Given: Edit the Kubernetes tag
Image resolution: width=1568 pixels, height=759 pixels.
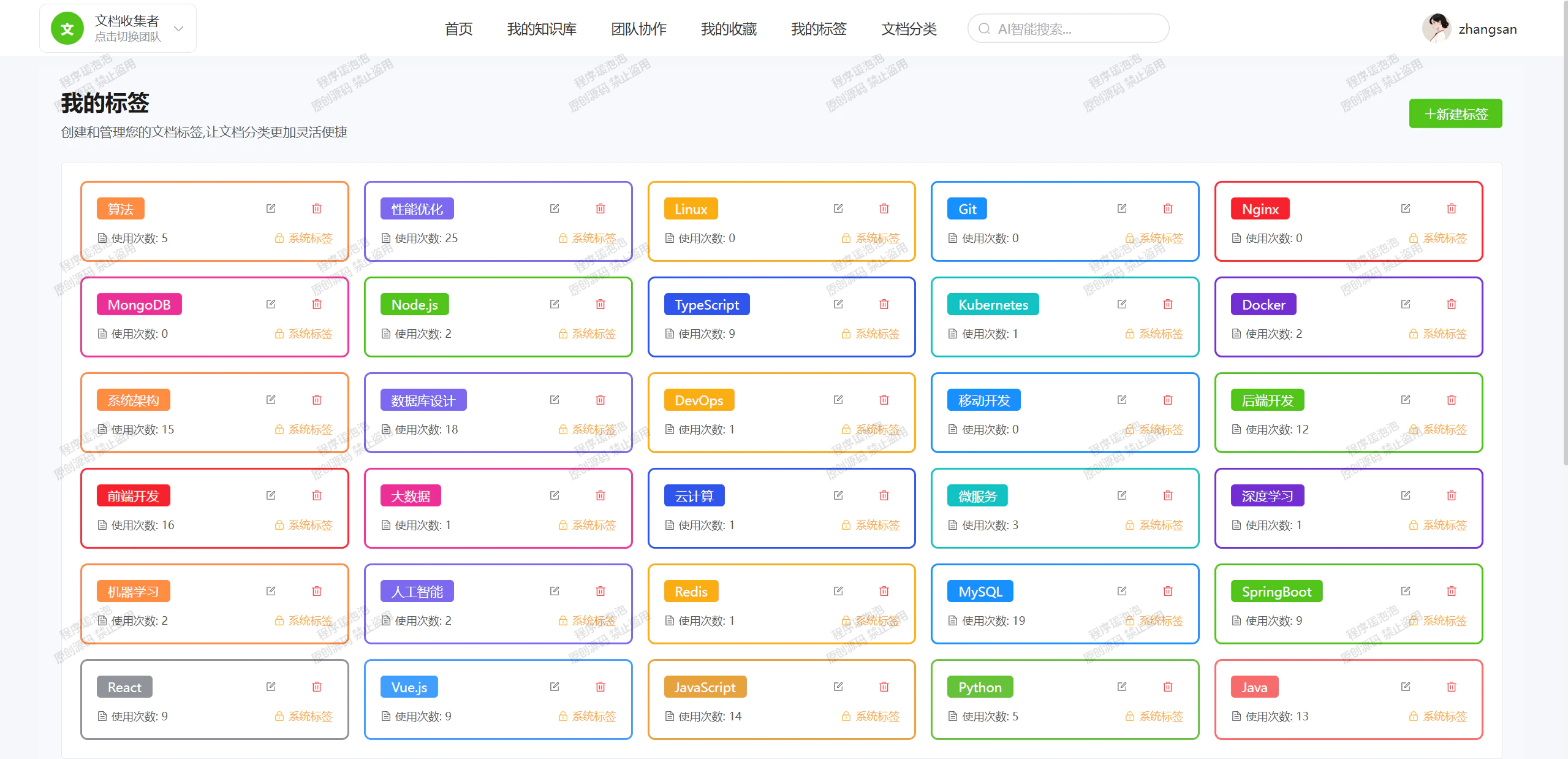Looking at the screenshot, I should click(x=1122, y=304).
